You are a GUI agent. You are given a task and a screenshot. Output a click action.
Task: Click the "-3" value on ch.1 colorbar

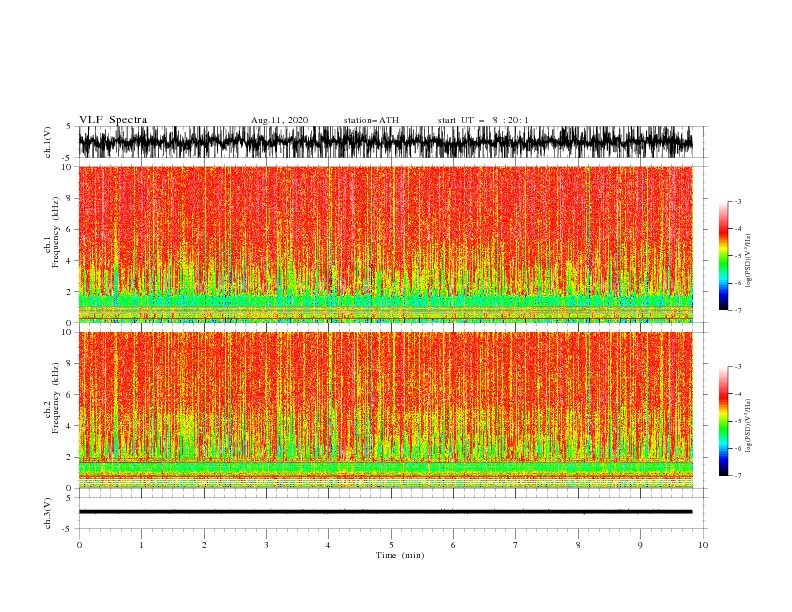[x=738, y=201]
